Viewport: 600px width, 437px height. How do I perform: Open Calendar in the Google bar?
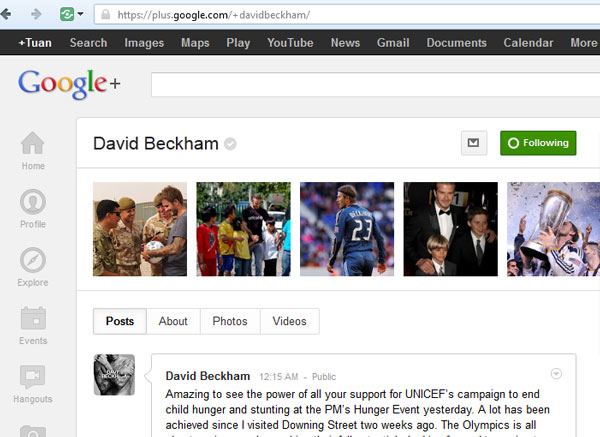(528, 42)
